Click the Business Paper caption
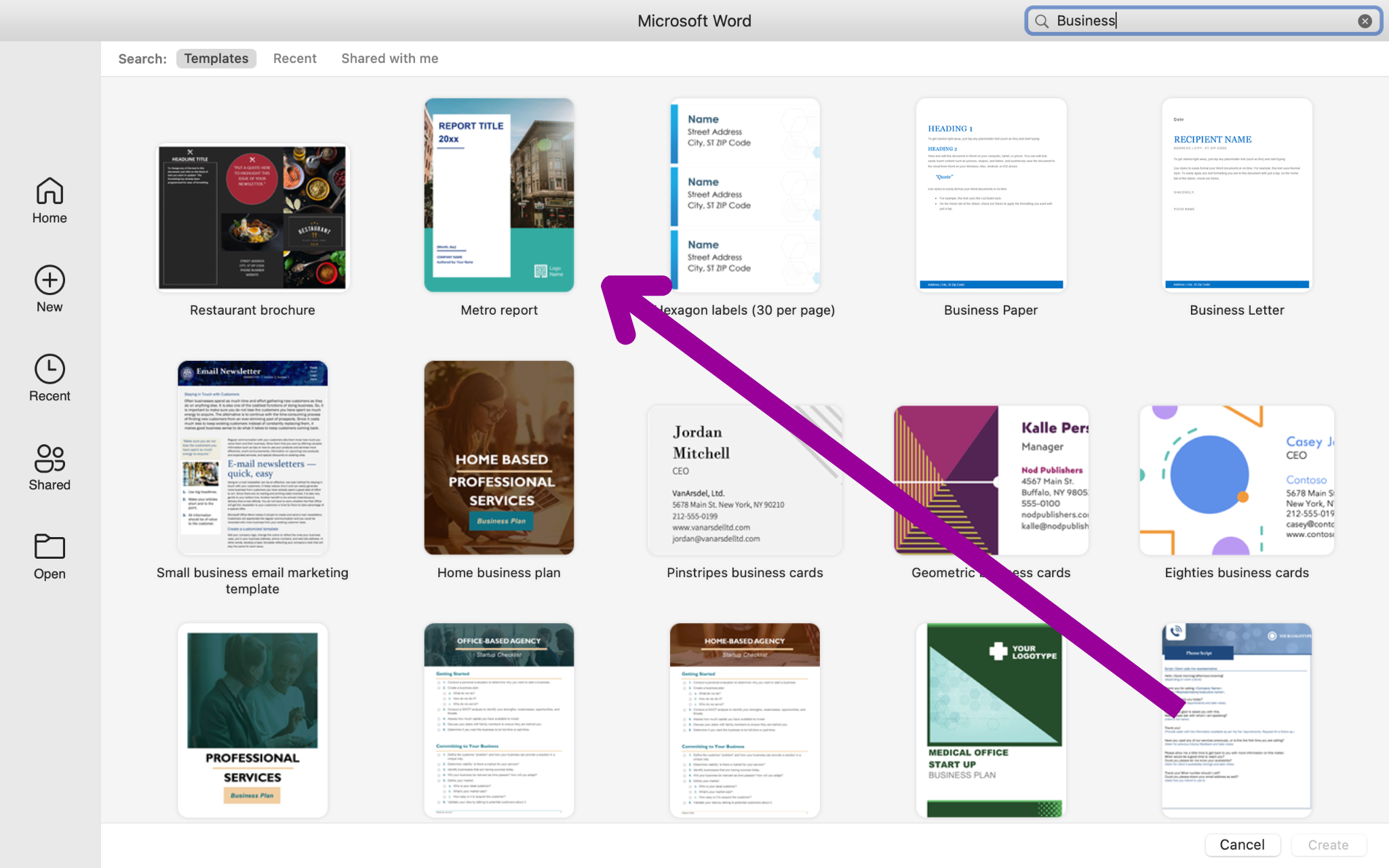This screenshot has height=868, width=1389. (x=991, y=310)
